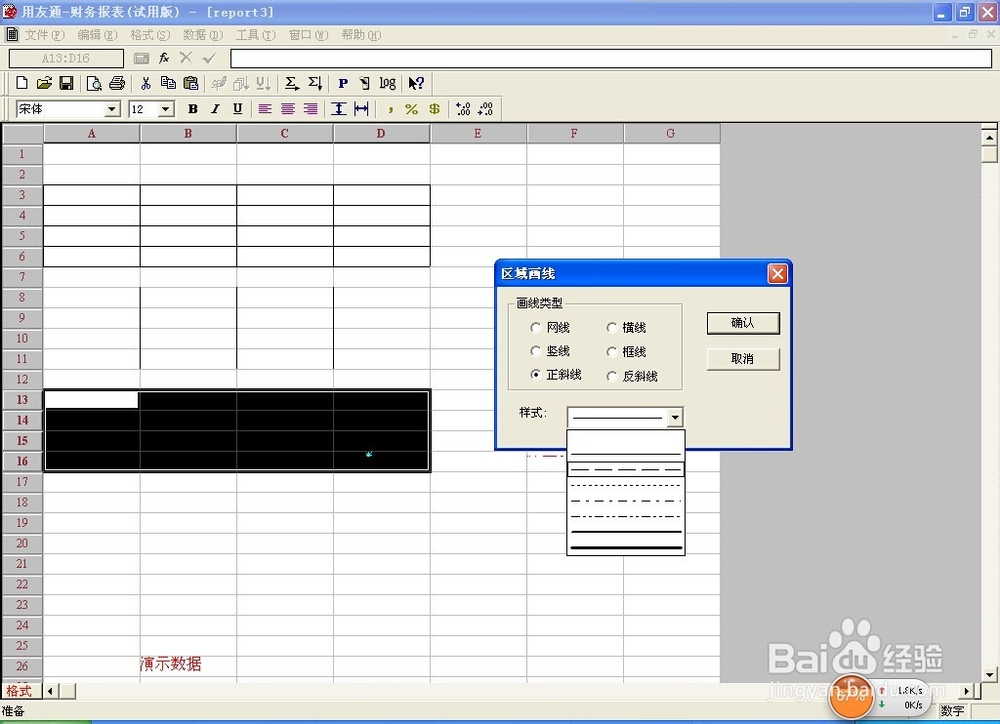1000x724 pixels.
Task: Open print preview
Action: point(94,83)
